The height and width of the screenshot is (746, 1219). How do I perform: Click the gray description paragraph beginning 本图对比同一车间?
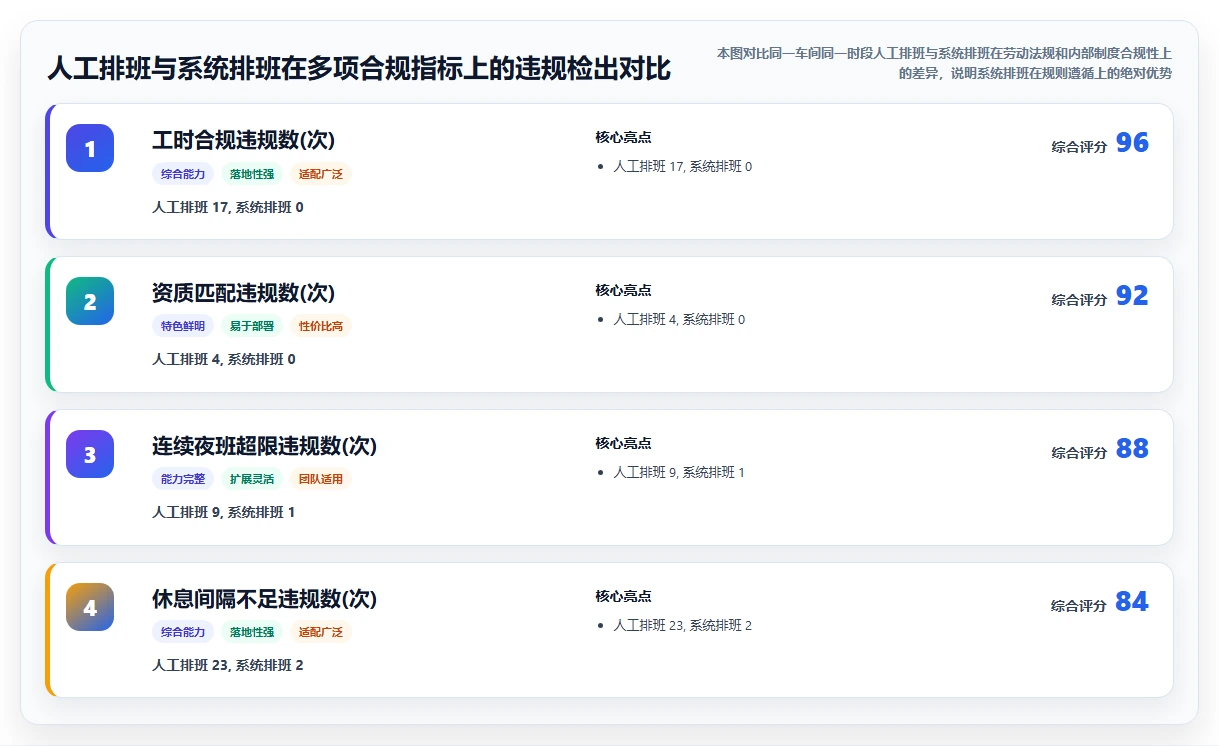tap(944, 63)
